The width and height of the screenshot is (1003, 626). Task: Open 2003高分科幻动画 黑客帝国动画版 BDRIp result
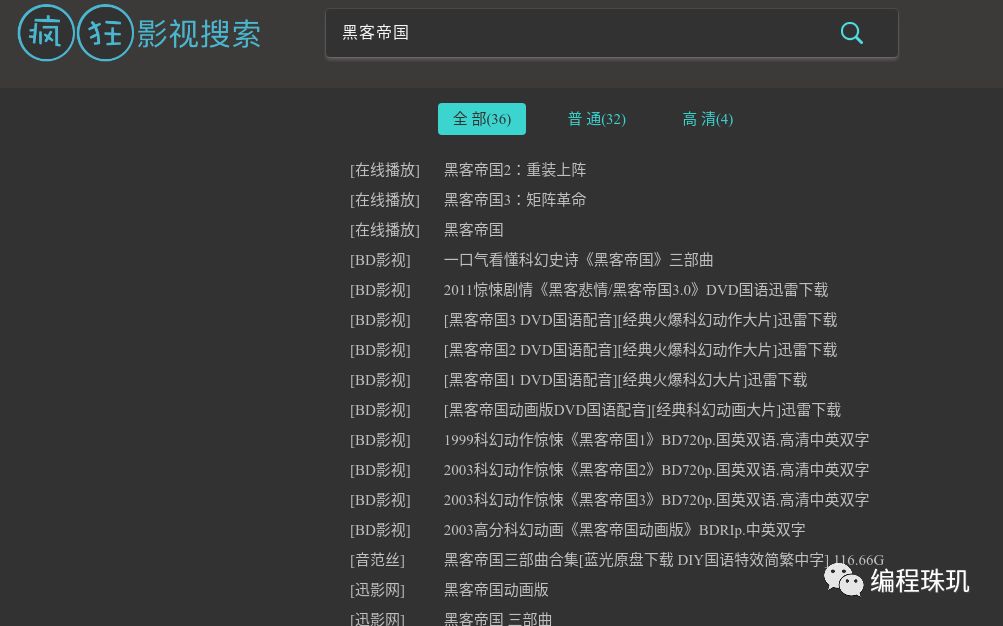(624, 531)
